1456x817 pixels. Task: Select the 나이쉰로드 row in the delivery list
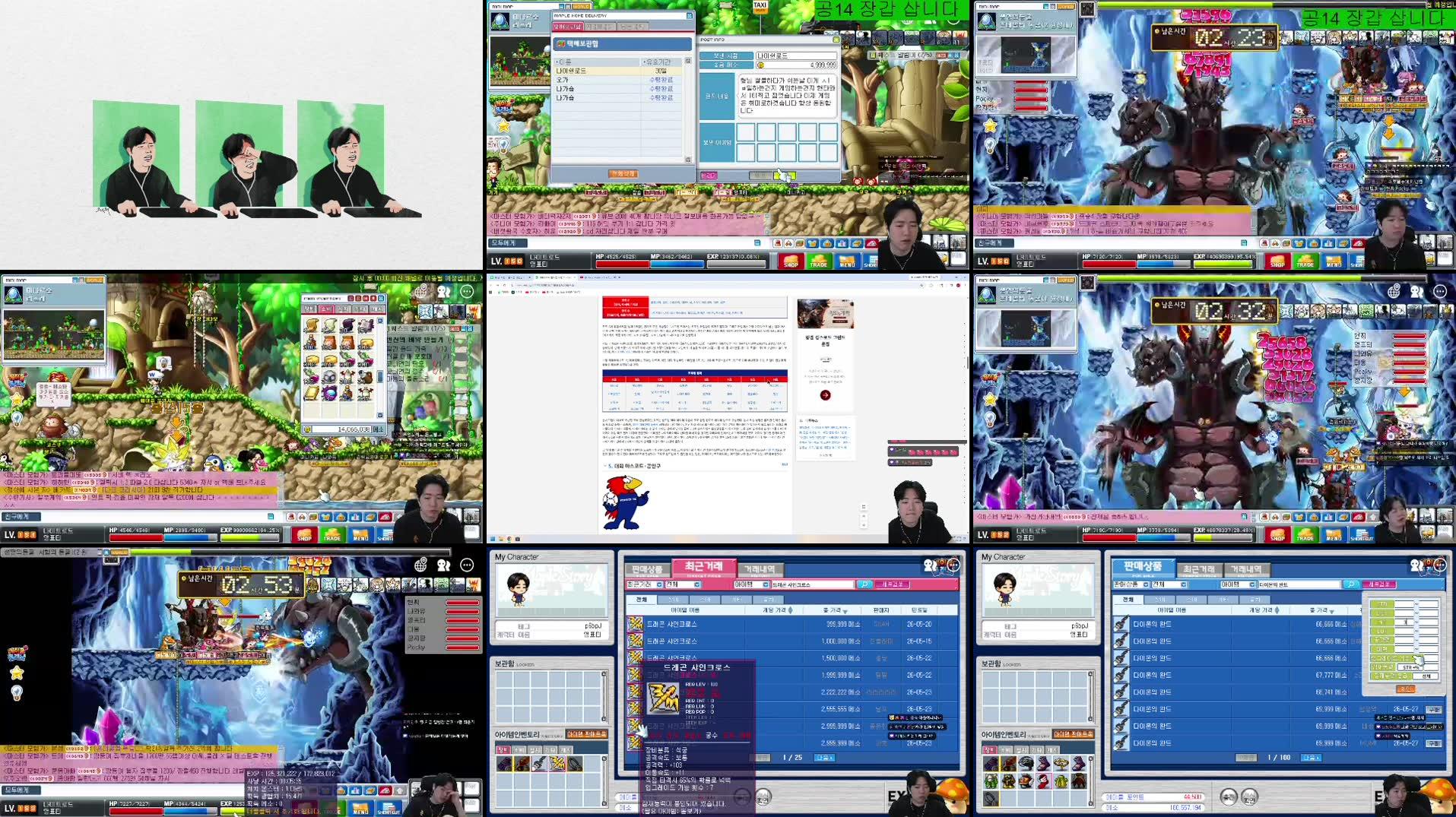[619, 71]
